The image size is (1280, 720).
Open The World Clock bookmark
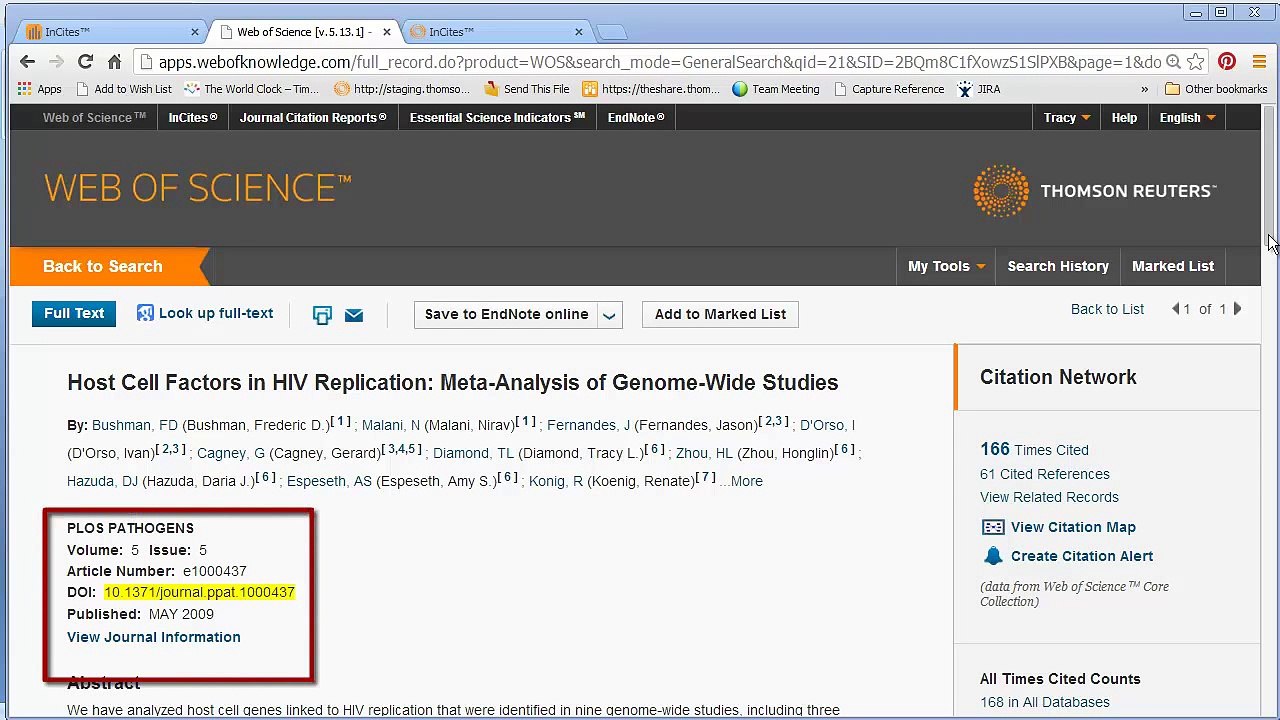click(x=251, y=89)
